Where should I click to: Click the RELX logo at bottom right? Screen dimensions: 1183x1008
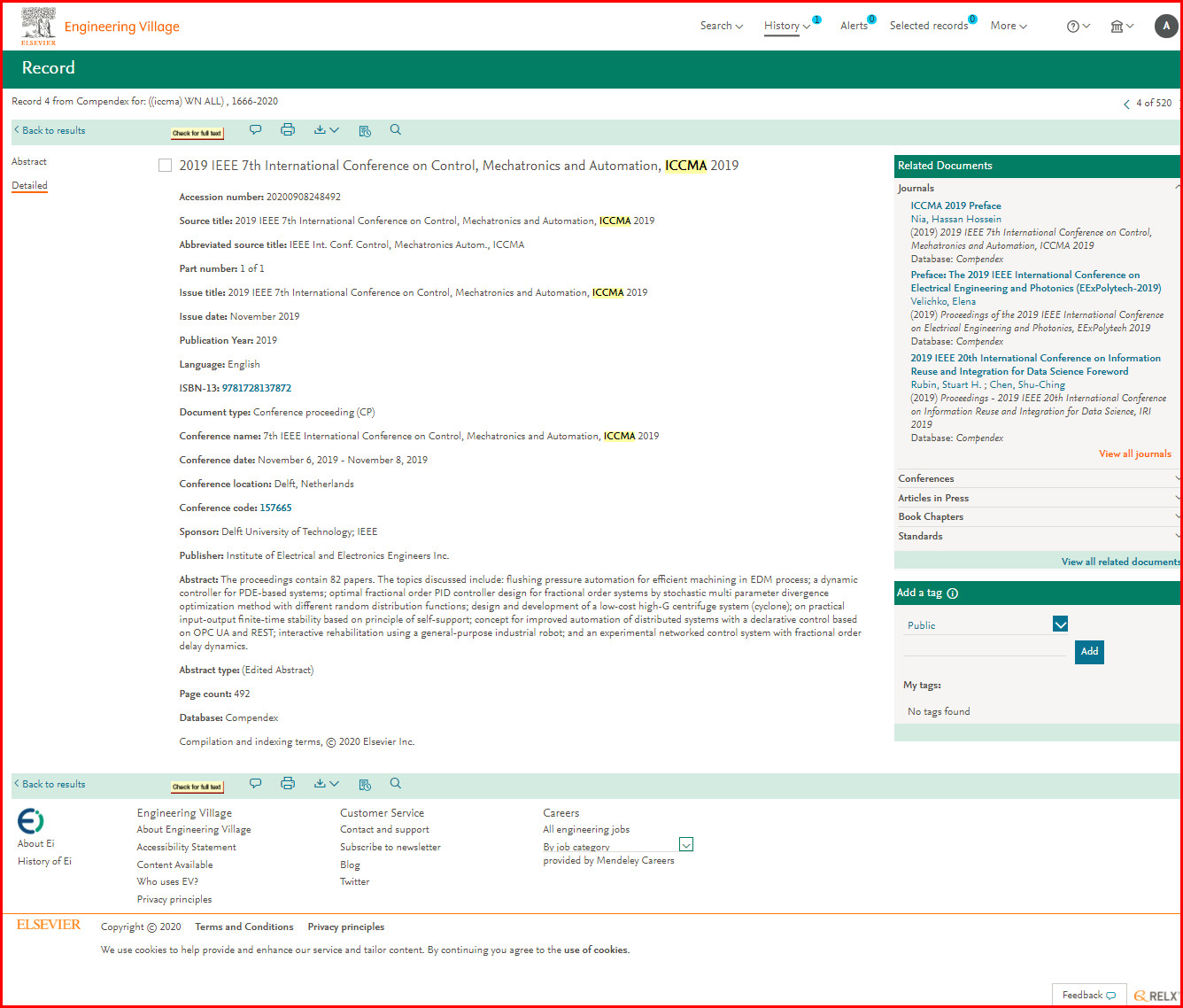(x=1156, y=996)
